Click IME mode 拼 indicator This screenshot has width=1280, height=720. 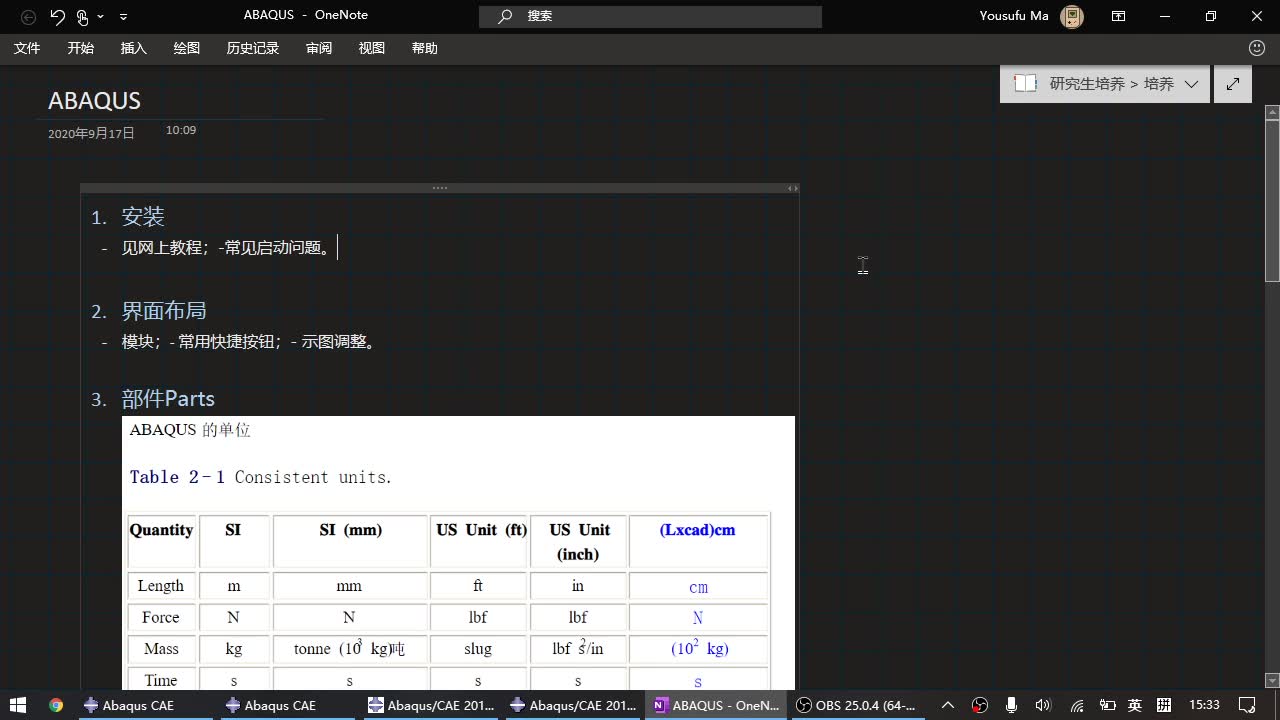pos(1164,705)
